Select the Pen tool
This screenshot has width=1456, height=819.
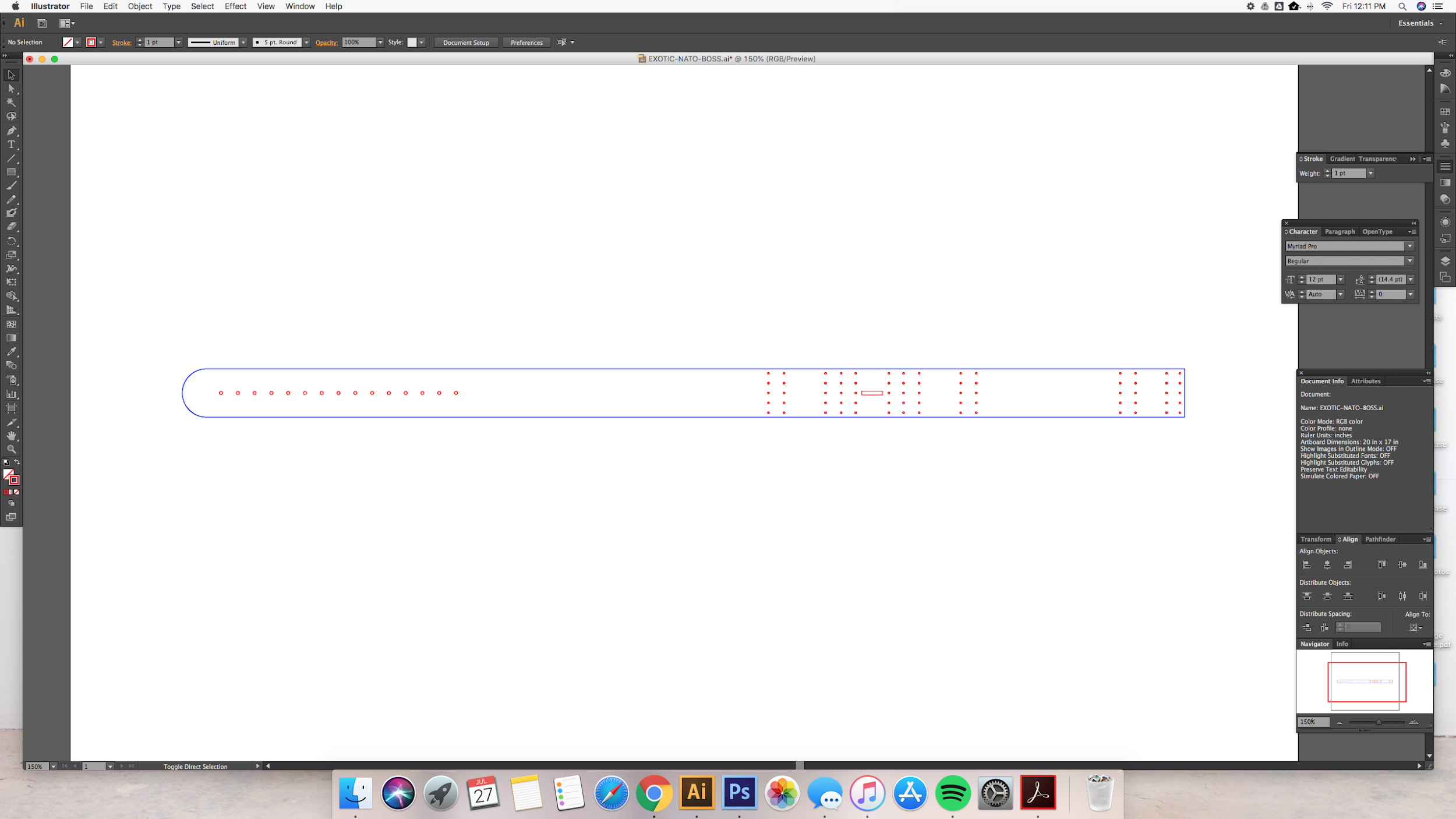11,130
